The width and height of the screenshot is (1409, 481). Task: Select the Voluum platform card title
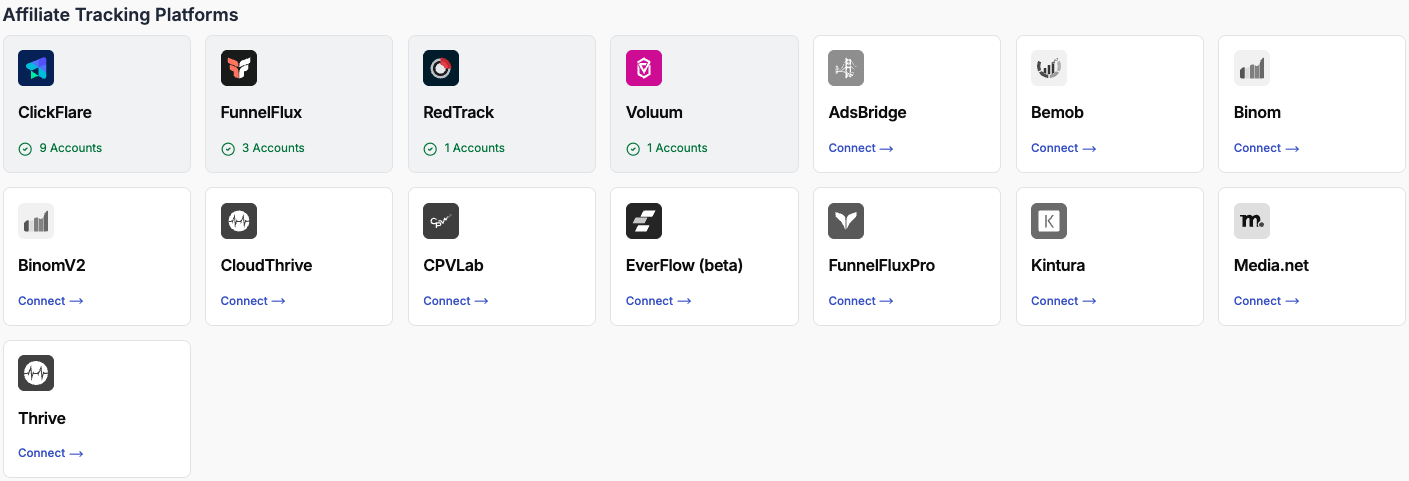pyautogui.click(x=654, y=112)
